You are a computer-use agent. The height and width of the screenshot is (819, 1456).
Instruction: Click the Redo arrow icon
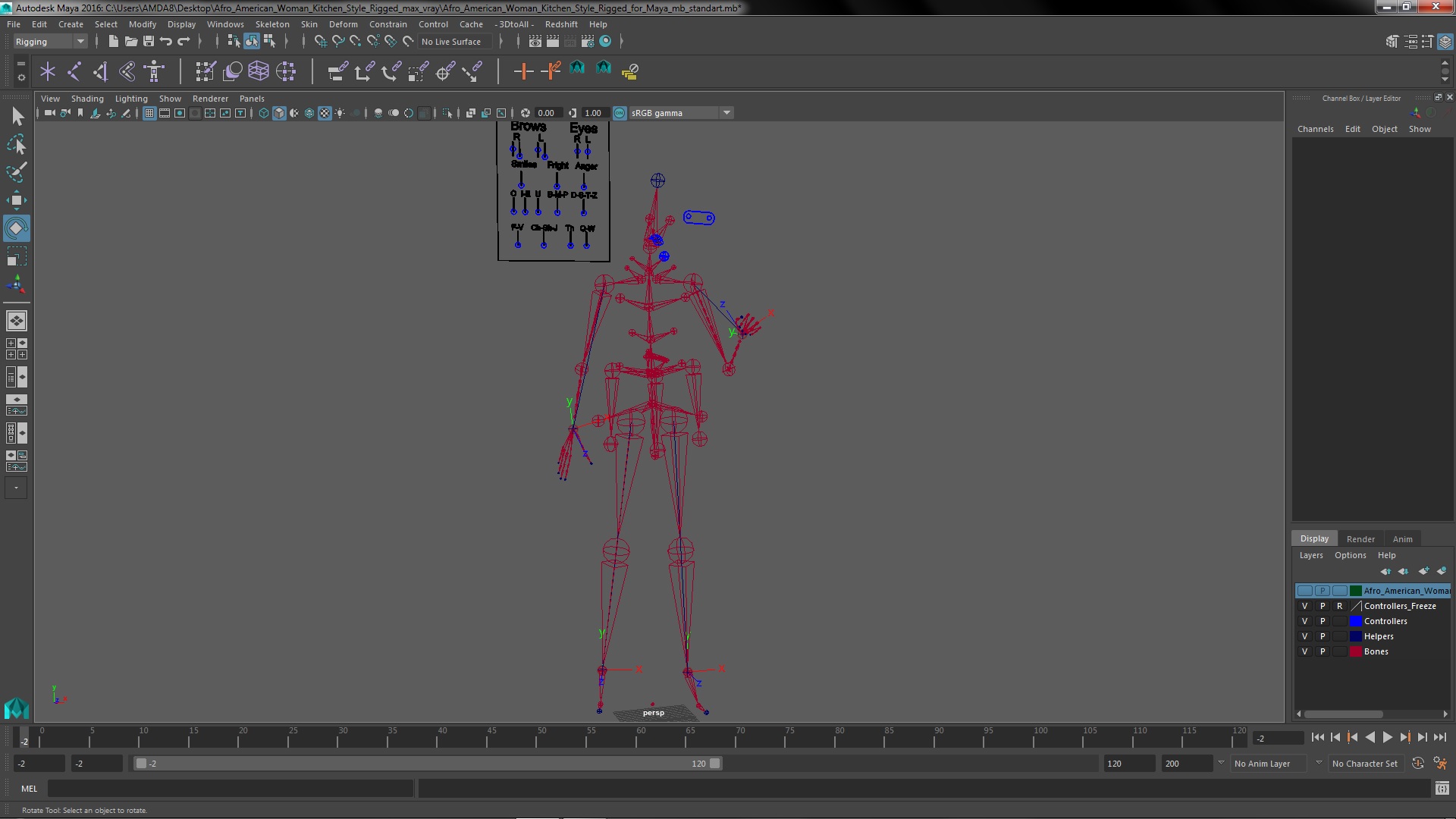click(x=184, y=42)
